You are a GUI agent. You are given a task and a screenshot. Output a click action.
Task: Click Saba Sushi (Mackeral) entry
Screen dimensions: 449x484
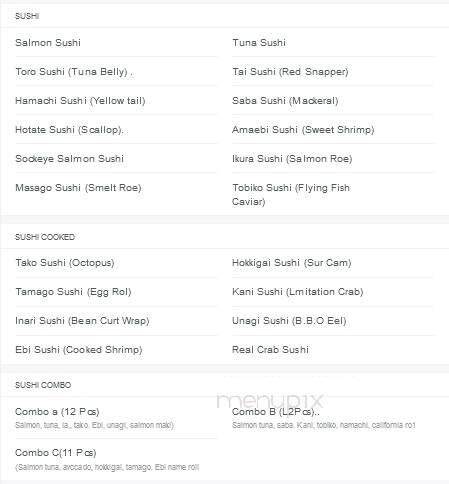[x=285, y=101]
